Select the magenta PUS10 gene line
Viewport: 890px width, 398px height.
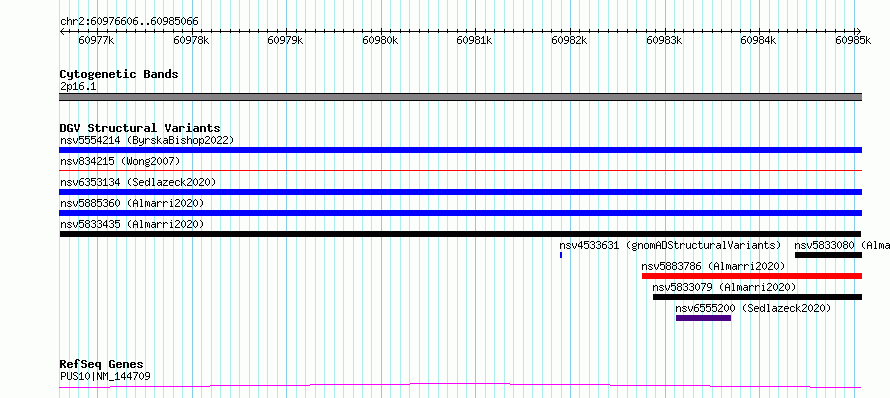(x=460, y=386)
